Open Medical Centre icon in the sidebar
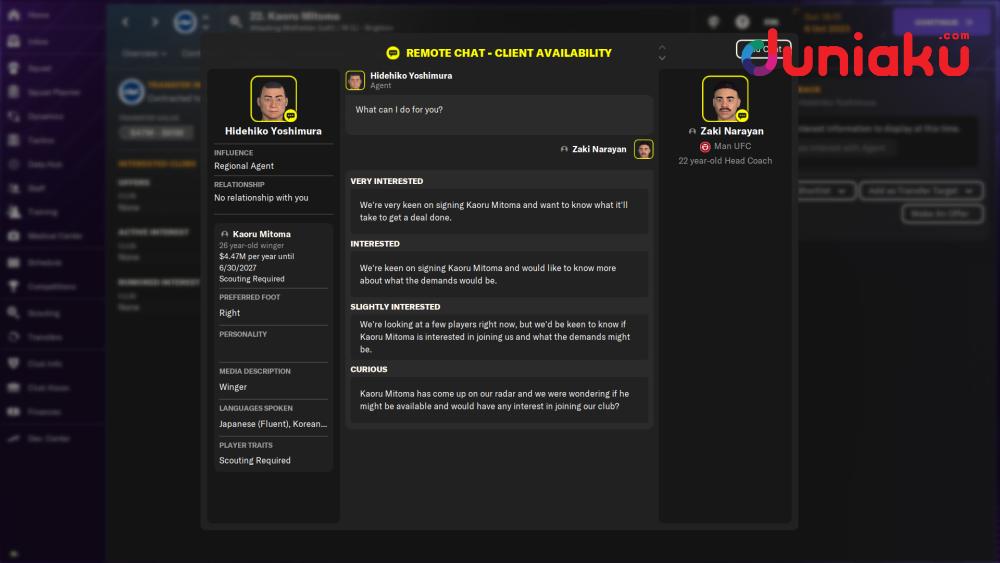This screenshot has height=563, width=1000. pos(14,236)
